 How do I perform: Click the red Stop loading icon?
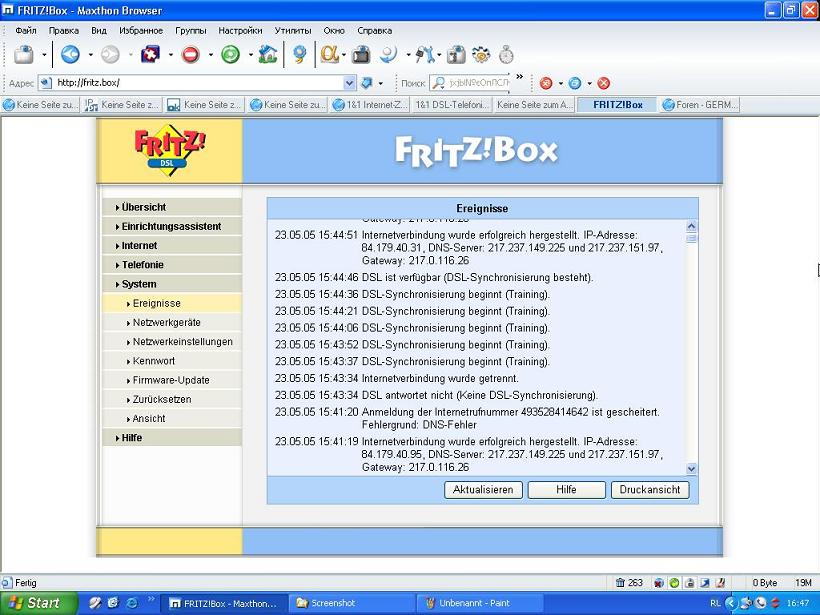tap(190, 54)
